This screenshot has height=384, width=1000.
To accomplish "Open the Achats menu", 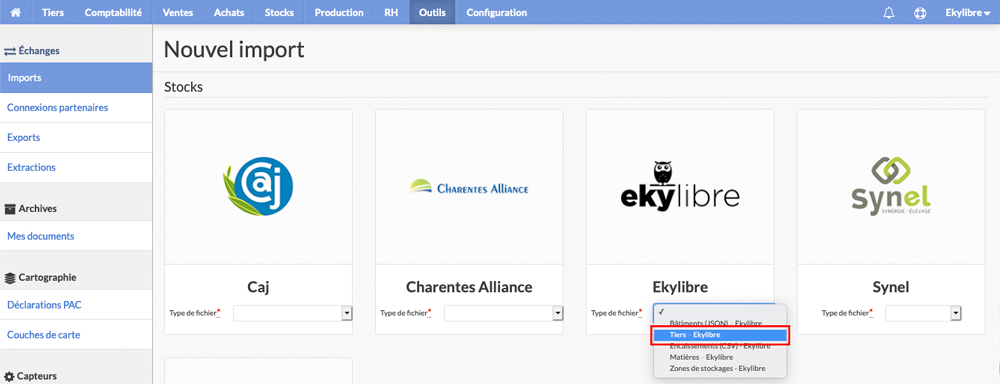I will coord(229,12).
